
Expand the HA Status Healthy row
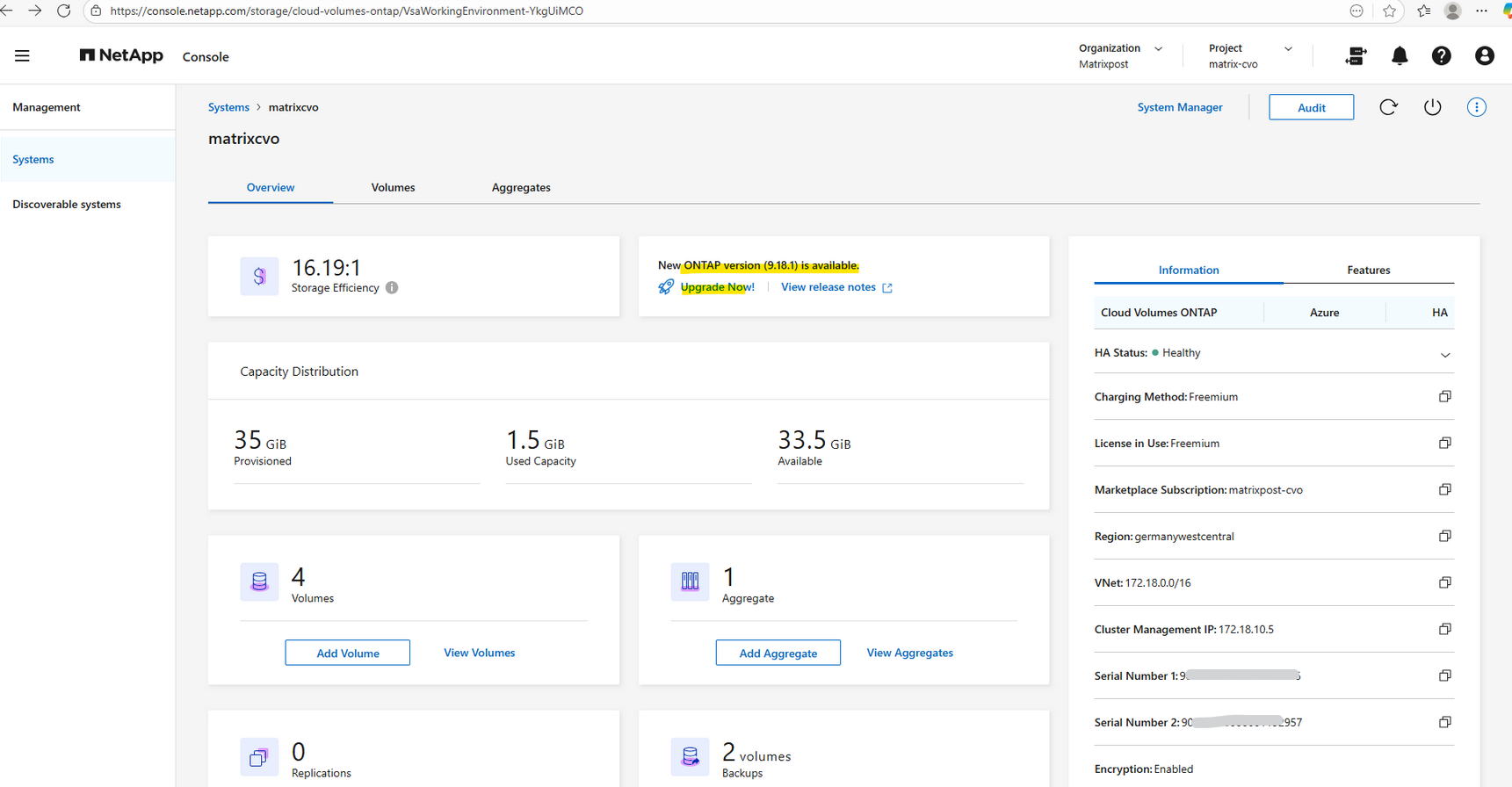(x=1444, y=355)
